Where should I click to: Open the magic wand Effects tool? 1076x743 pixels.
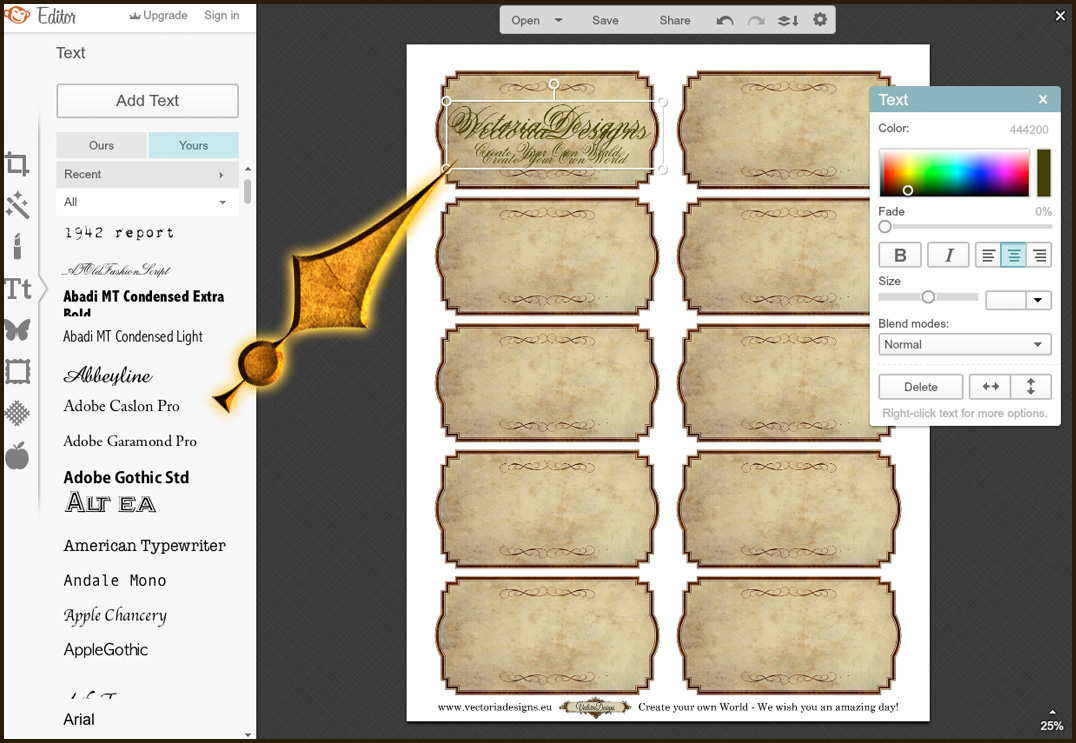(x=17, y=205)
